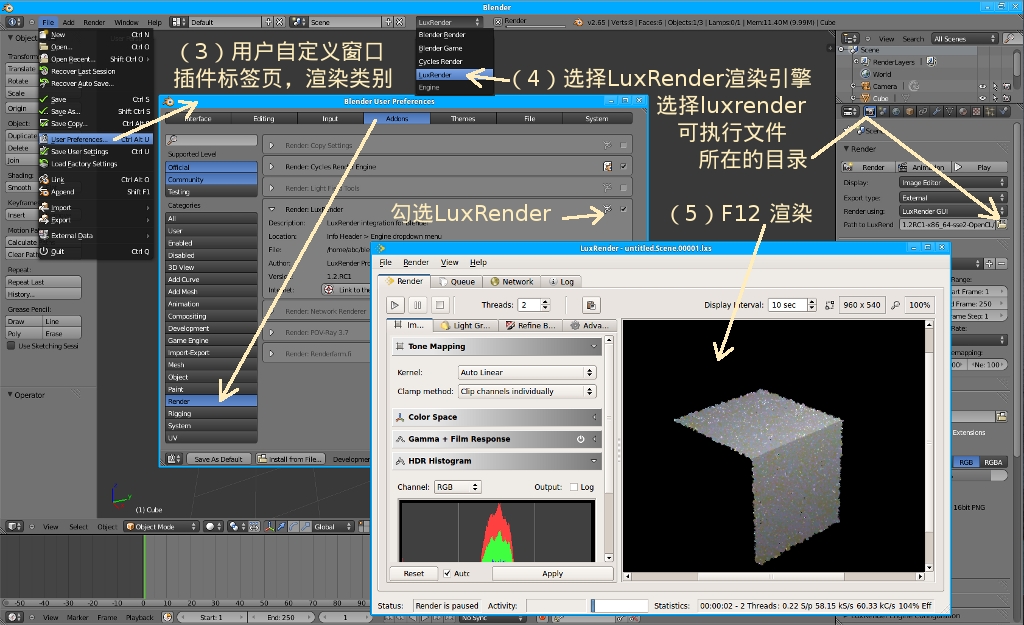Collapse the Tone Mapping section

[x=496, y=346]
